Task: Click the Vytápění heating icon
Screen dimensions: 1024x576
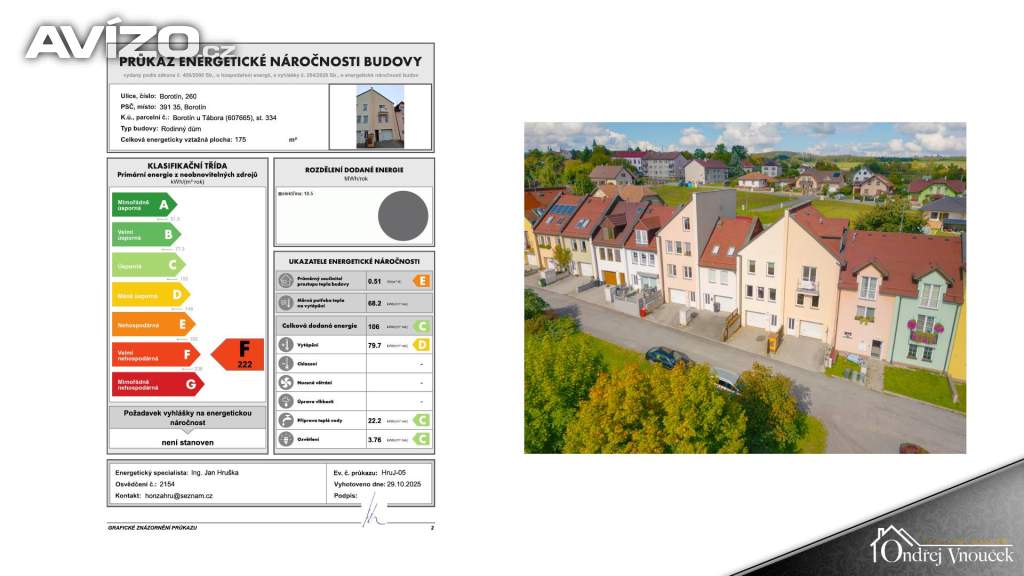Action: click(285, 345)
